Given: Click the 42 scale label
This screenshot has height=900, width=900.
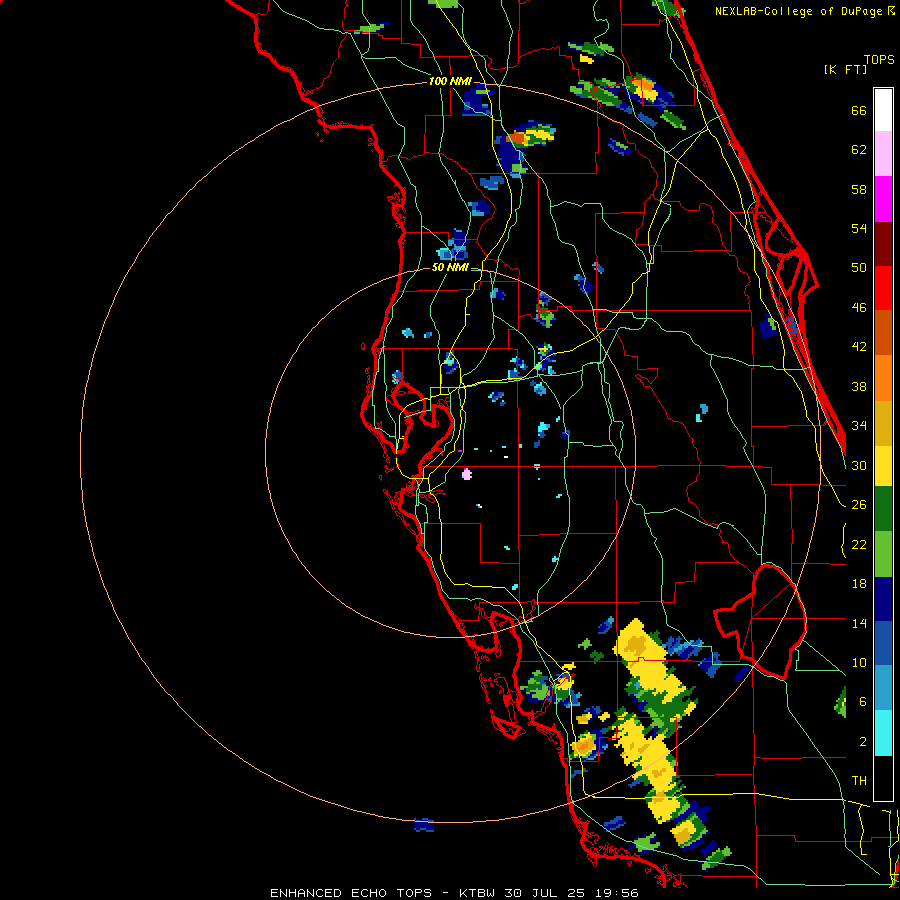Looking at the screenshot, I should (x=859, y=347).
